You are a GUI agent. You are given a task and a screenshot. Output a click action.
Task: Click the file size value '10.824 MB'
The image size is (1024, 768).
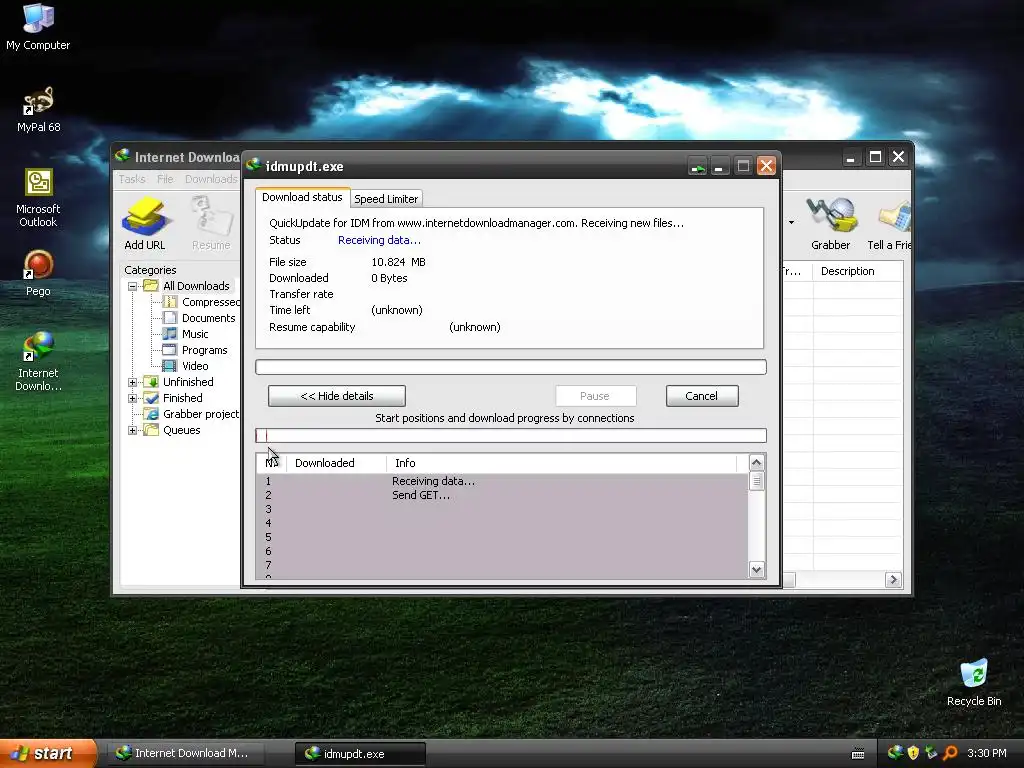click(398, 262)
